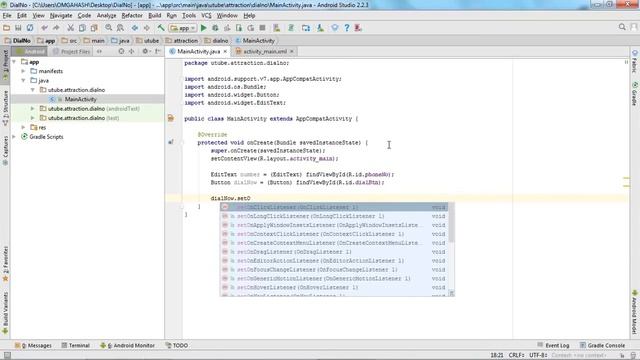The height and width of the screenshot is (360, 640).
Task: Open the Build menu
Action: (154, 16)
